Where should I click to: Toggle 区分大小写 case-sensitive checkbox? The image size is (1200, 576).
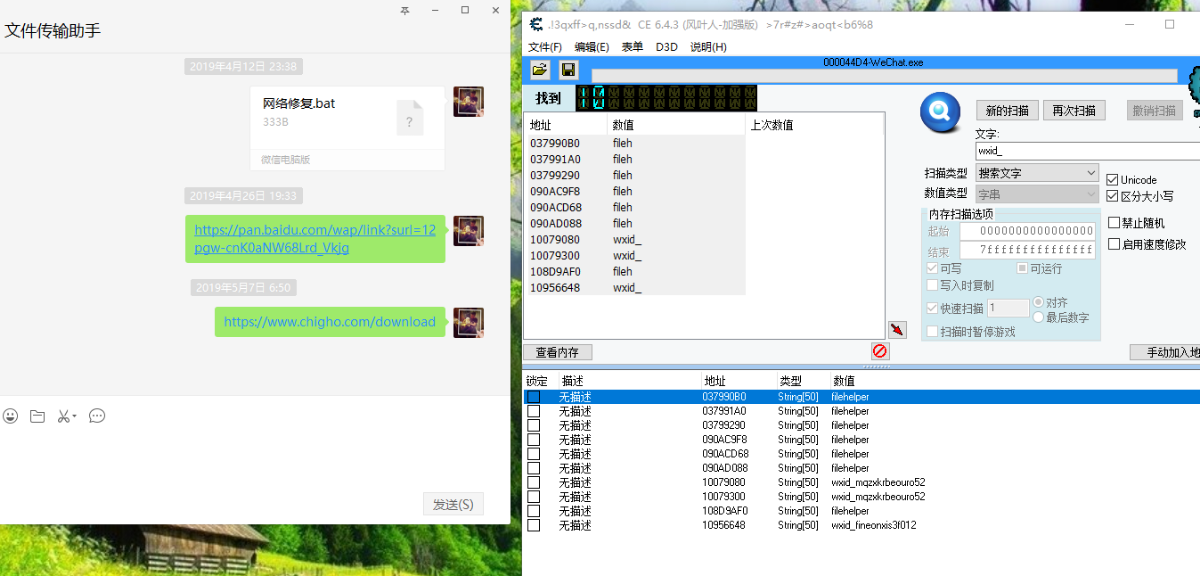click(x=1113, y=197)
